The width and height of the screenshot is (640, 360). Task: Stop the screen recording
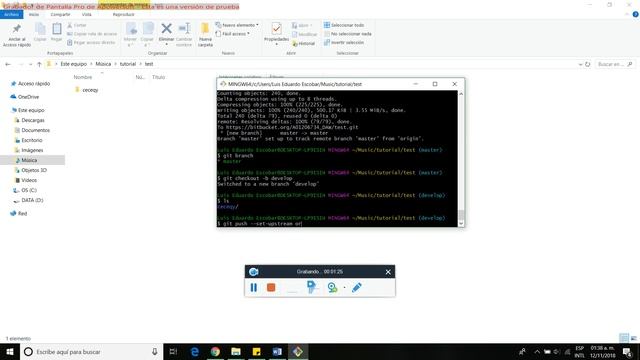point(271,287)
